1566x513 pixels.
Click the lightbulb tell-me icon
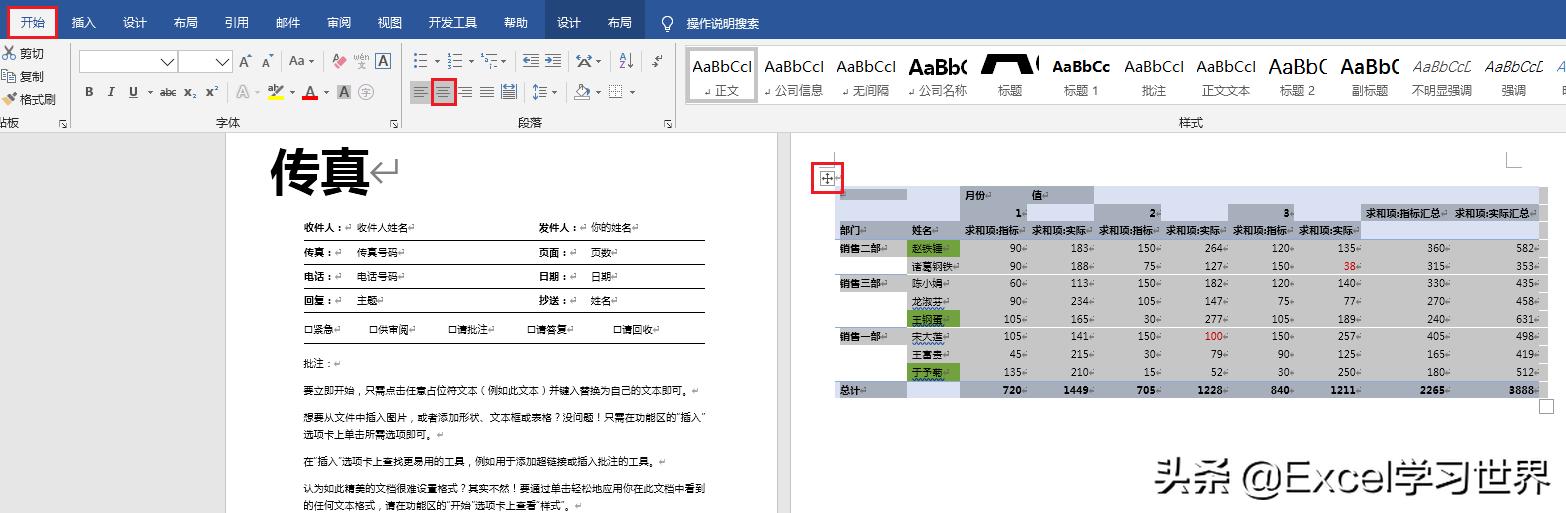[x=668, y=23]
